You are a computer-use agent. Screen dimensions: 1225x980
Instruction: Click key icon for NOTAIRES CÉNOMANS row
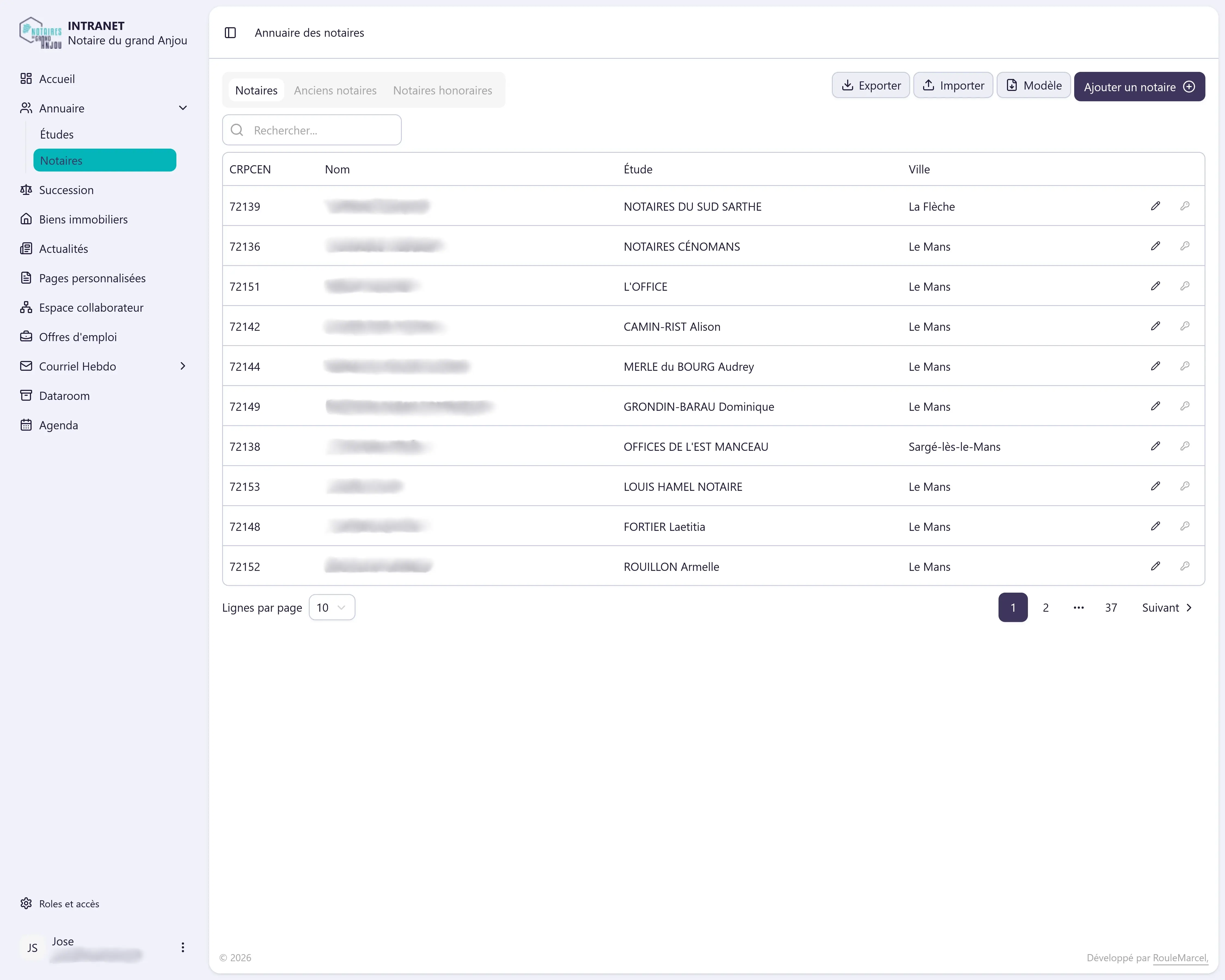(x=1185, y=246)
